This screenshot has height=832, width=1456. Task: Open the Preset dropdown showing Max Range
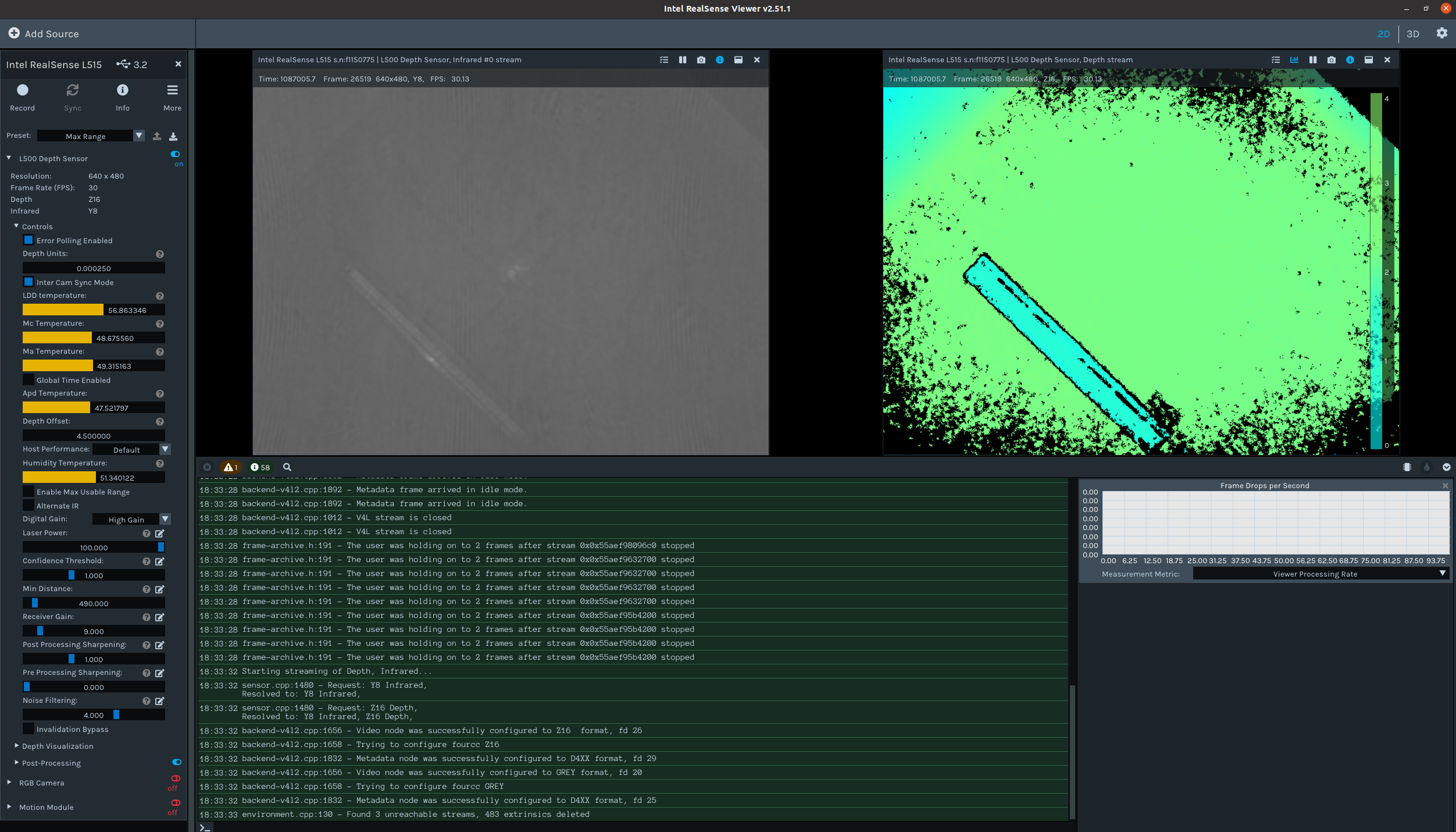[x=139, y=136]
